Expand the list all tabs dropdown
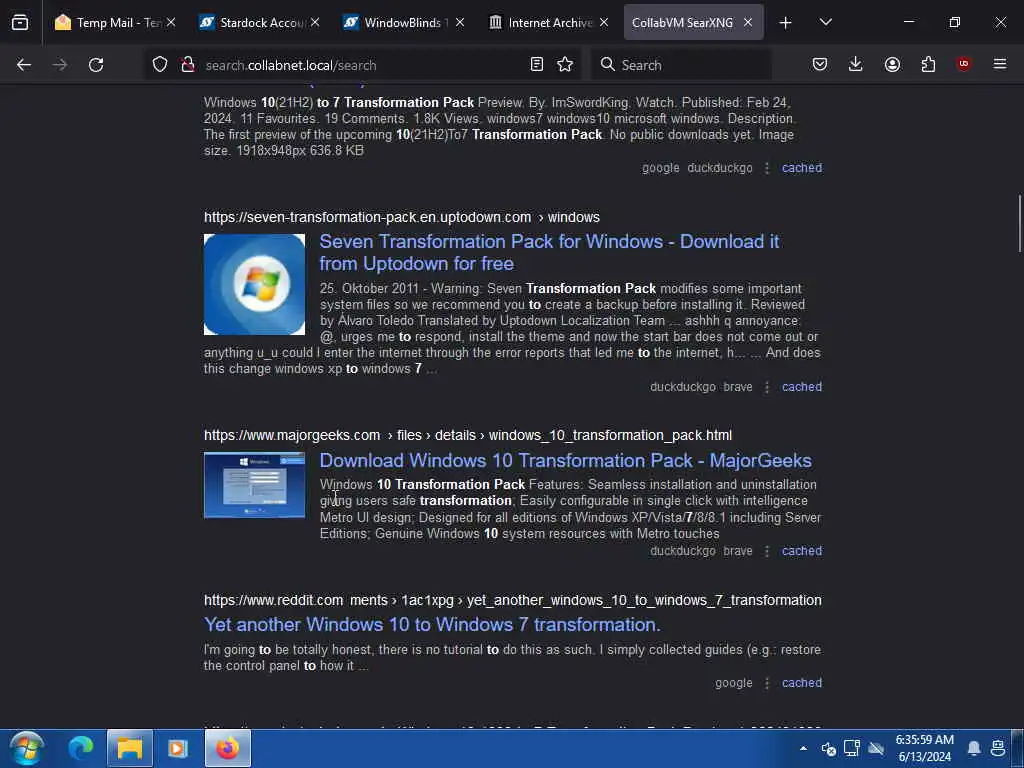The image size is (1024, 768). tap(826, 23)
